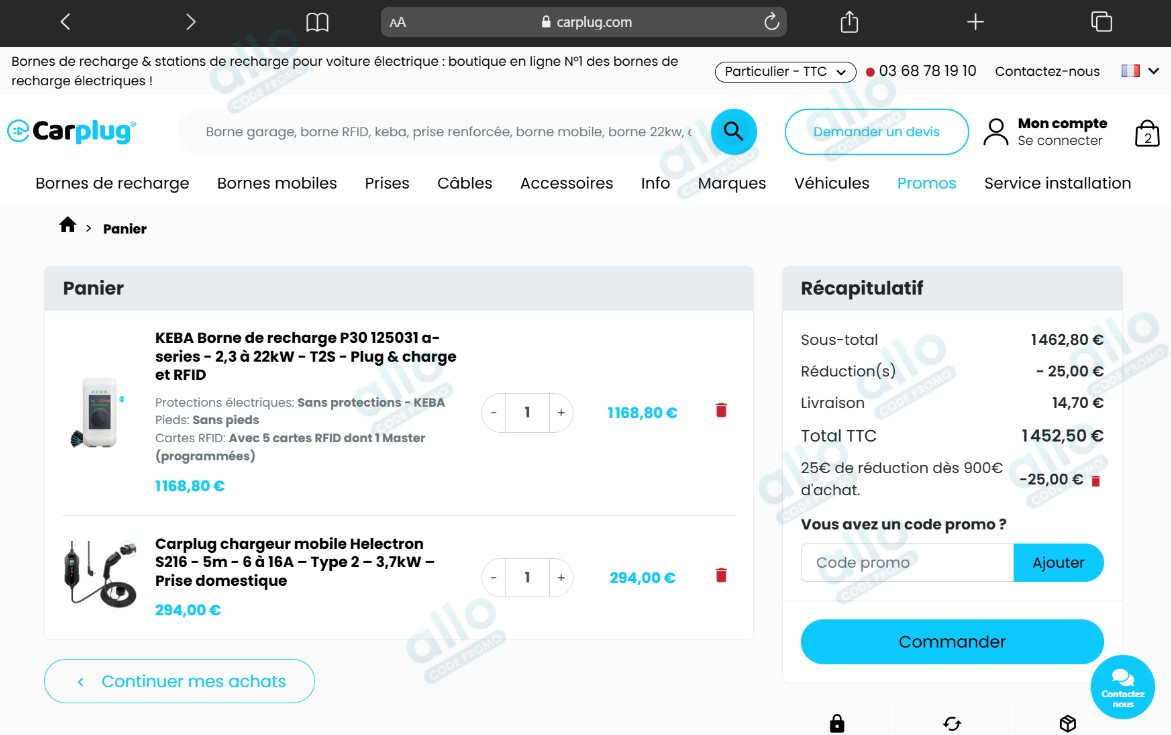This screenshot has height=735, width=1171.
Task: Remove the Helectron mobile charger item
Action: (x=721, y=575)
